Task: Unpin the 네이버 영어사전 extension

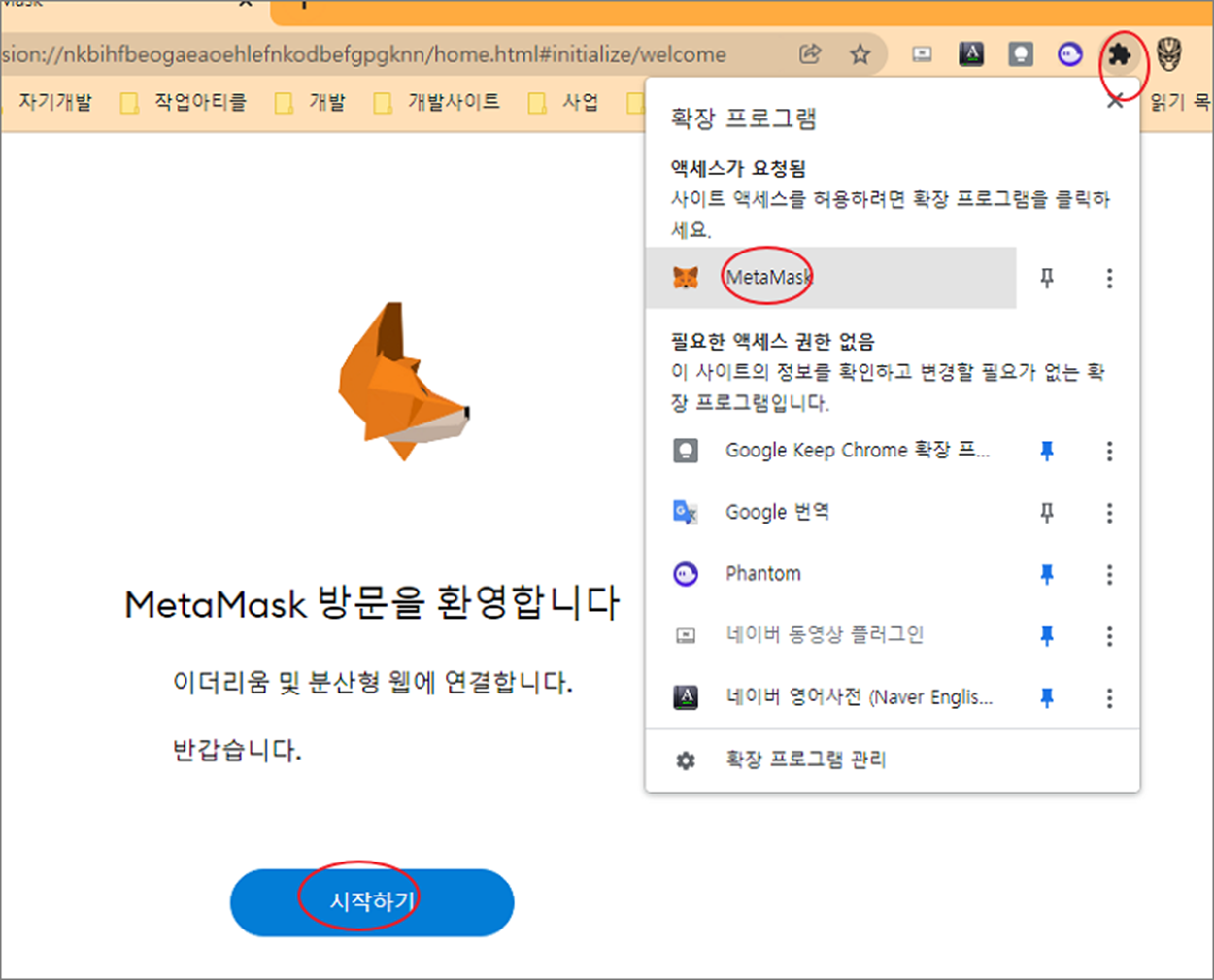Action: (1047, 698)
